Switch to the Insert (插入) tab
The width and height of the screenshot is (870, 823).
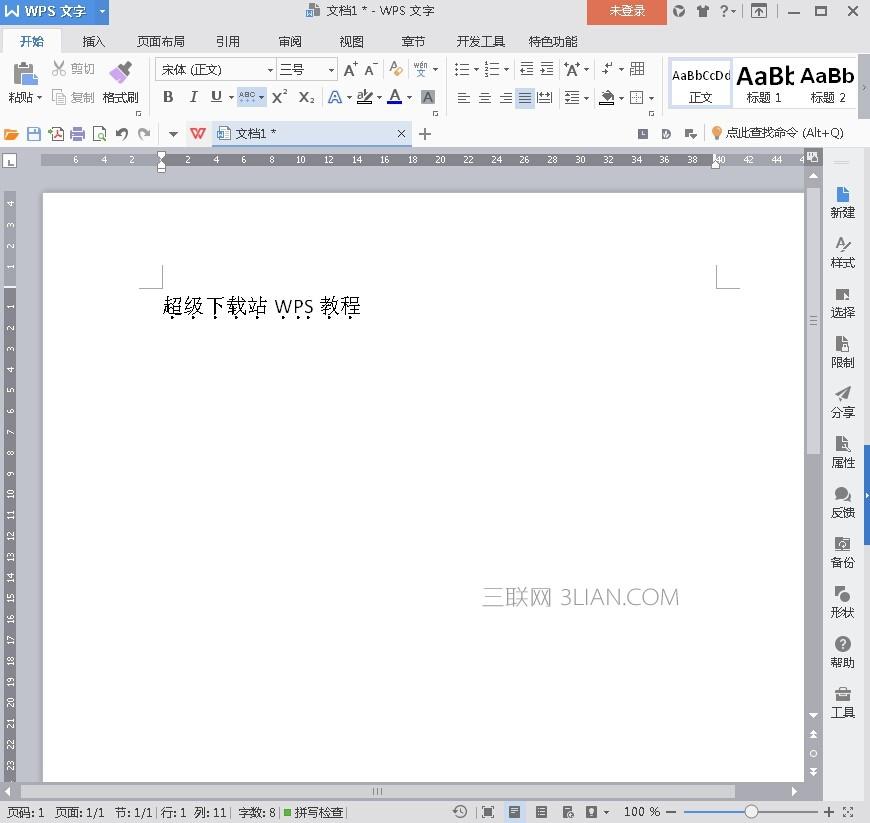click(x=94, y=42)
